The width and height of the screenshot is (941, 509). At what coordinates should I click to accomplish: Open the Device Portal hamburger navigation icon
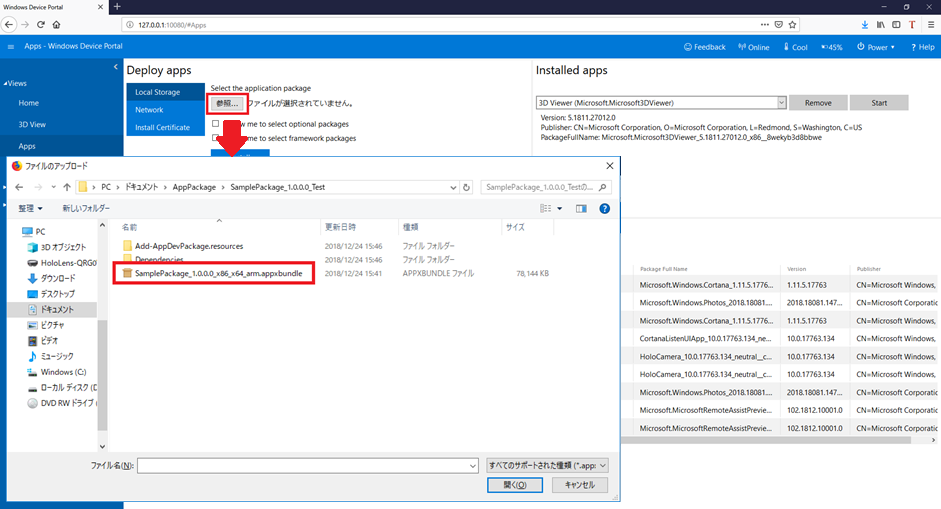tap(11, 46)
